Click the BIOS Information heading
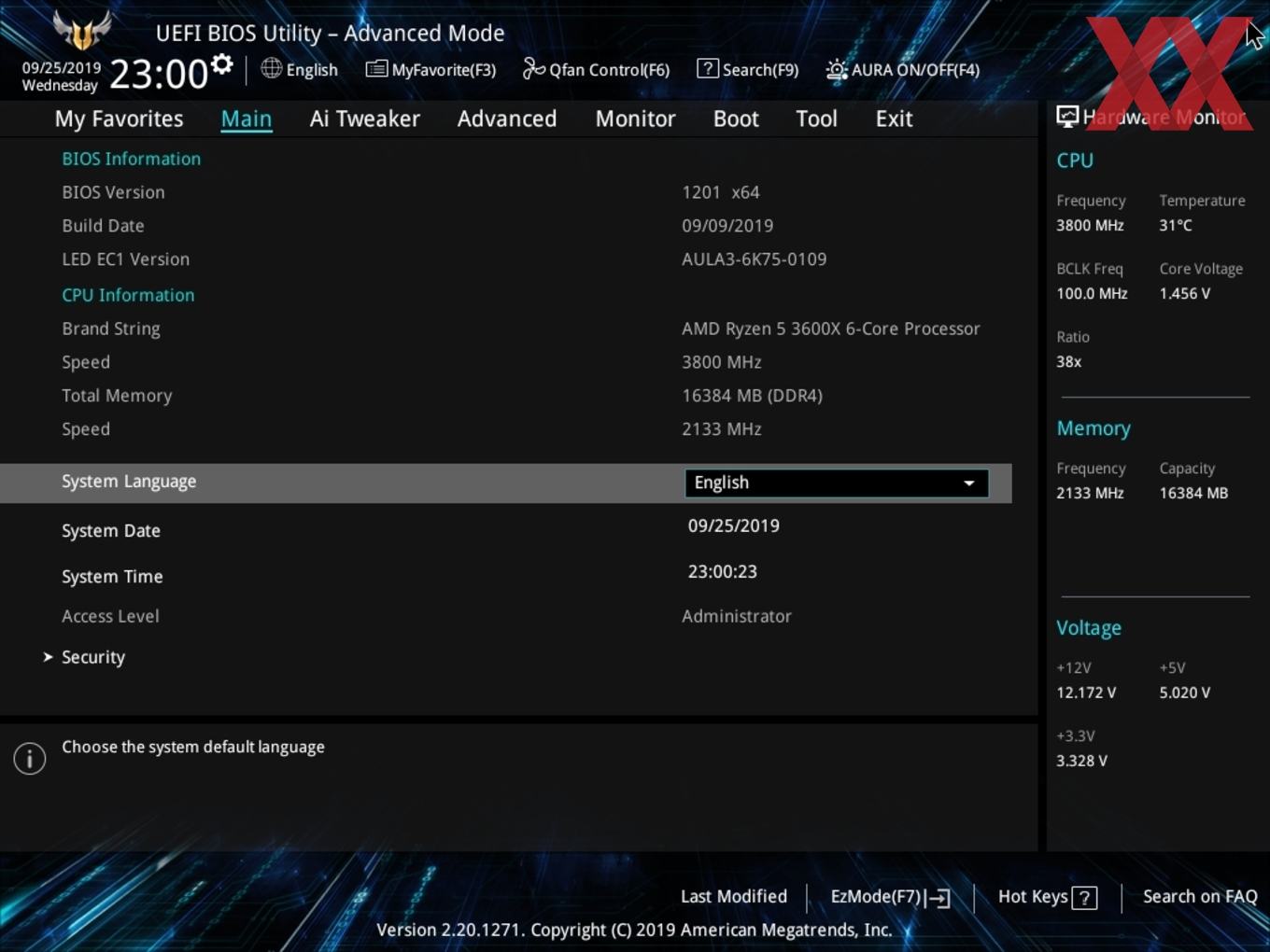The height and width of the screenshot is (952, 1270). [132, 159]
